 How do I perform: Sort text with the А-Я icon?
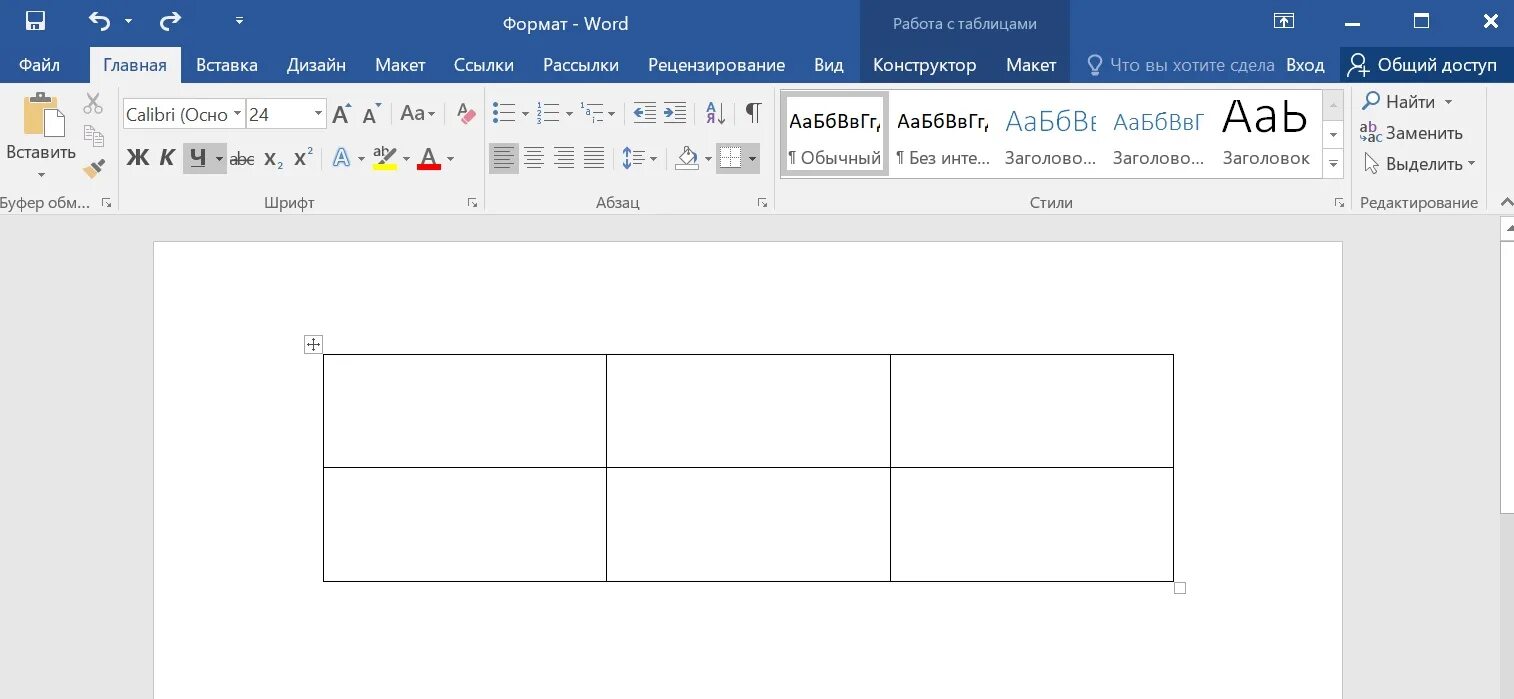click(x=716, y=113)
